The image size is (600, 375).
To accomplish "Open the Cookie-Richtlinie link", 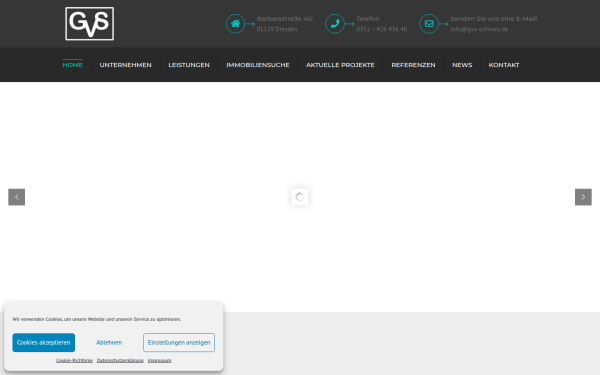I will tap(74, 360).
